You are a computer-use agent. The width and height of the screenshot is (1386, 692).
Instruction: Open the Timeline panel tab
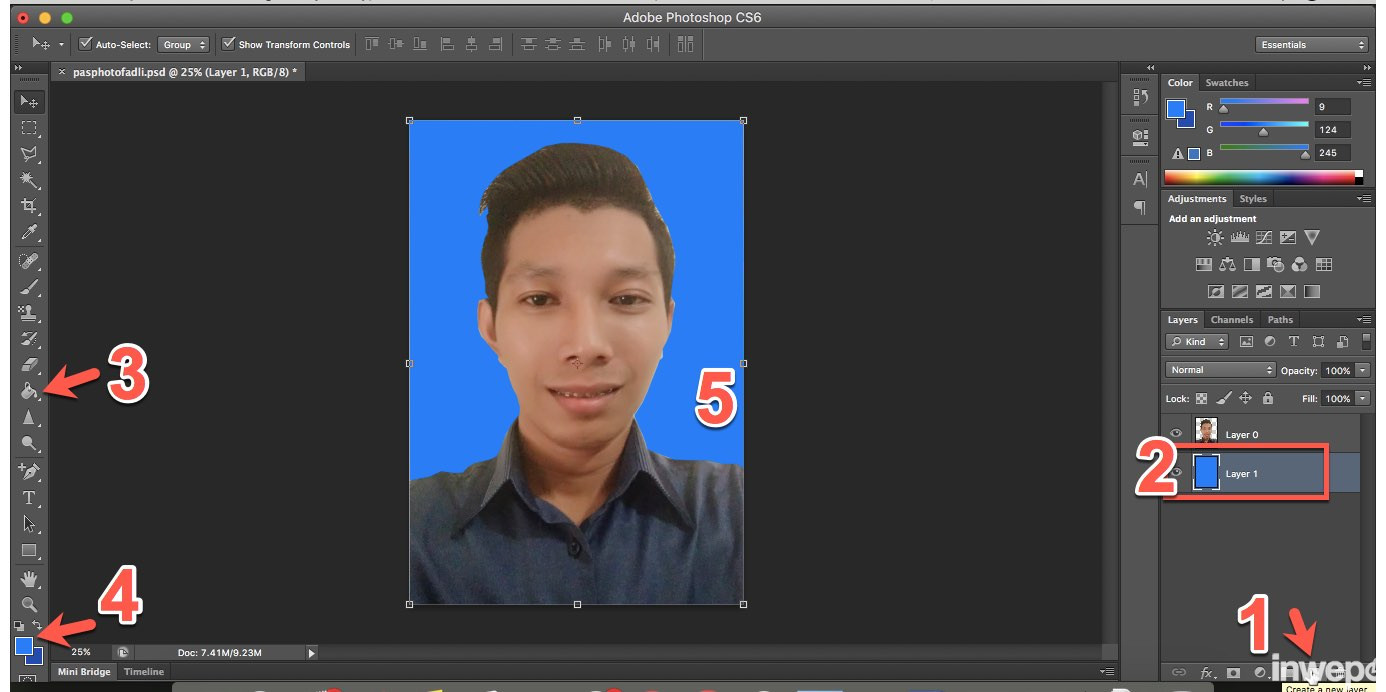pos(143,672)
